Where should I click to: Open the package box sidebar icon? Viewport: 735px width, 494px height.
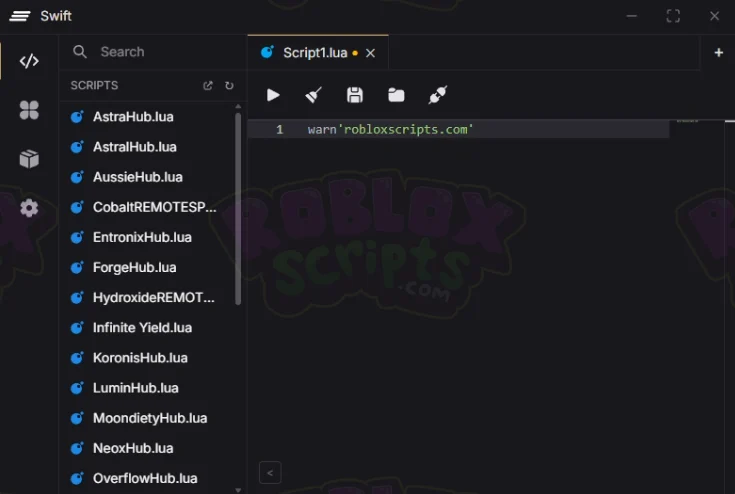(29, 159)
